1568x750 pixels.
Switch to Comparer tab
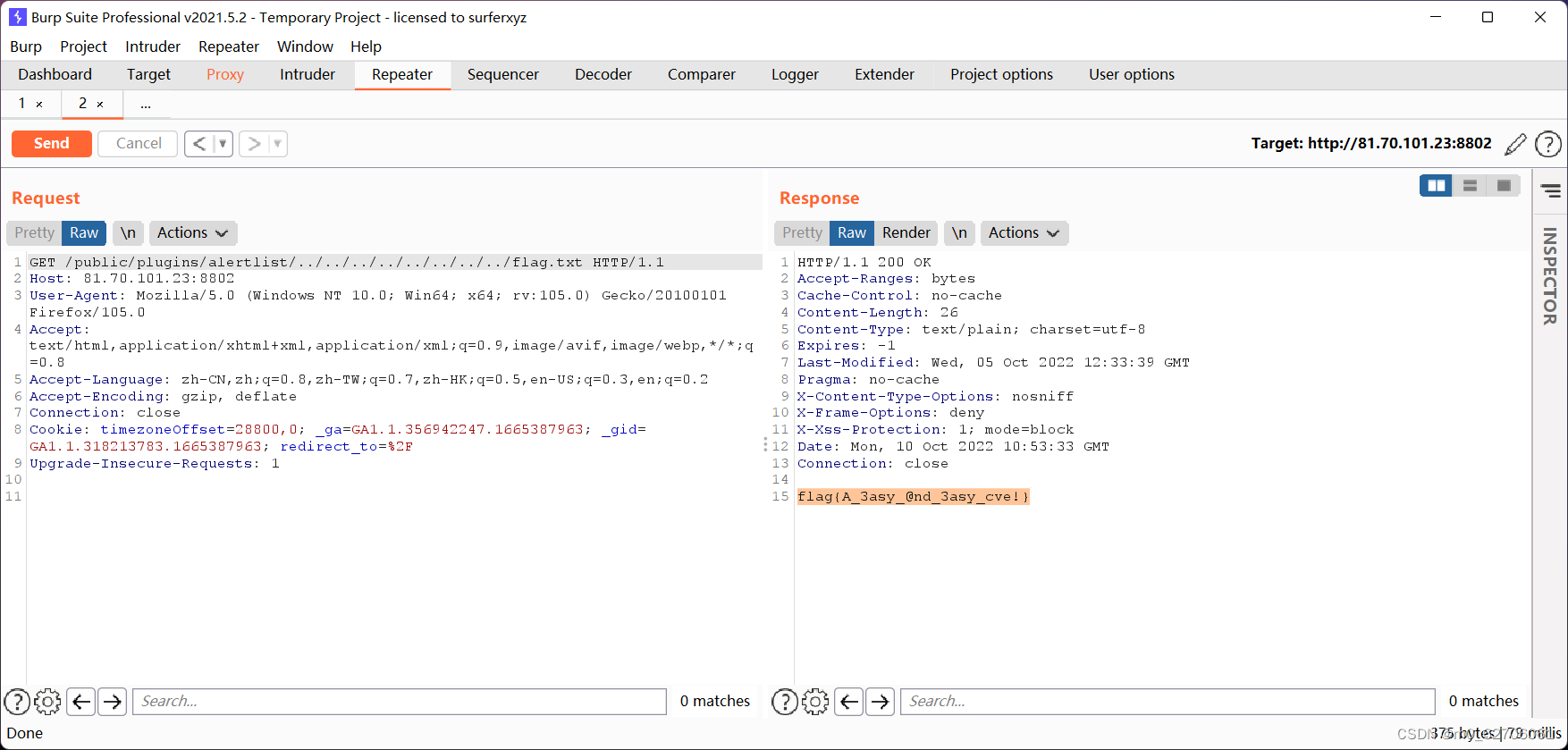point(702,74)
